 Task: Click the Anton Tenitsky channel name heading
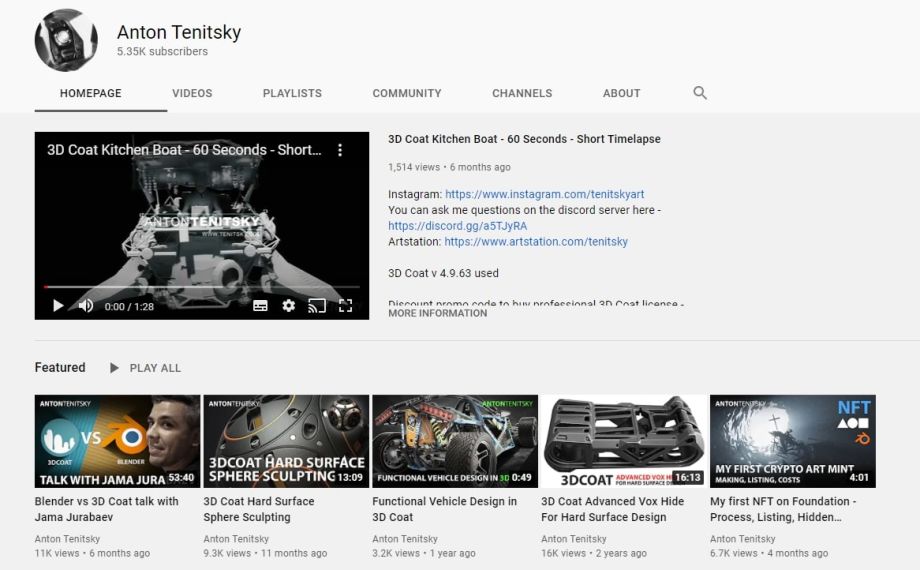(179, 32)
